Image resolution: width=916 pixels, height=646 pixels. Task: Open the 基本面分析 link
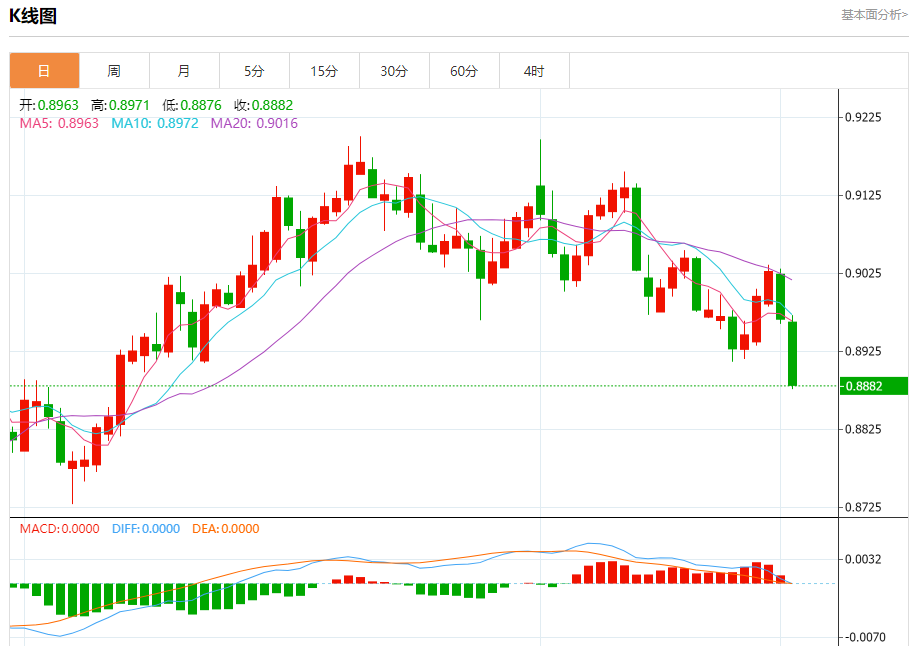(874, 15)
